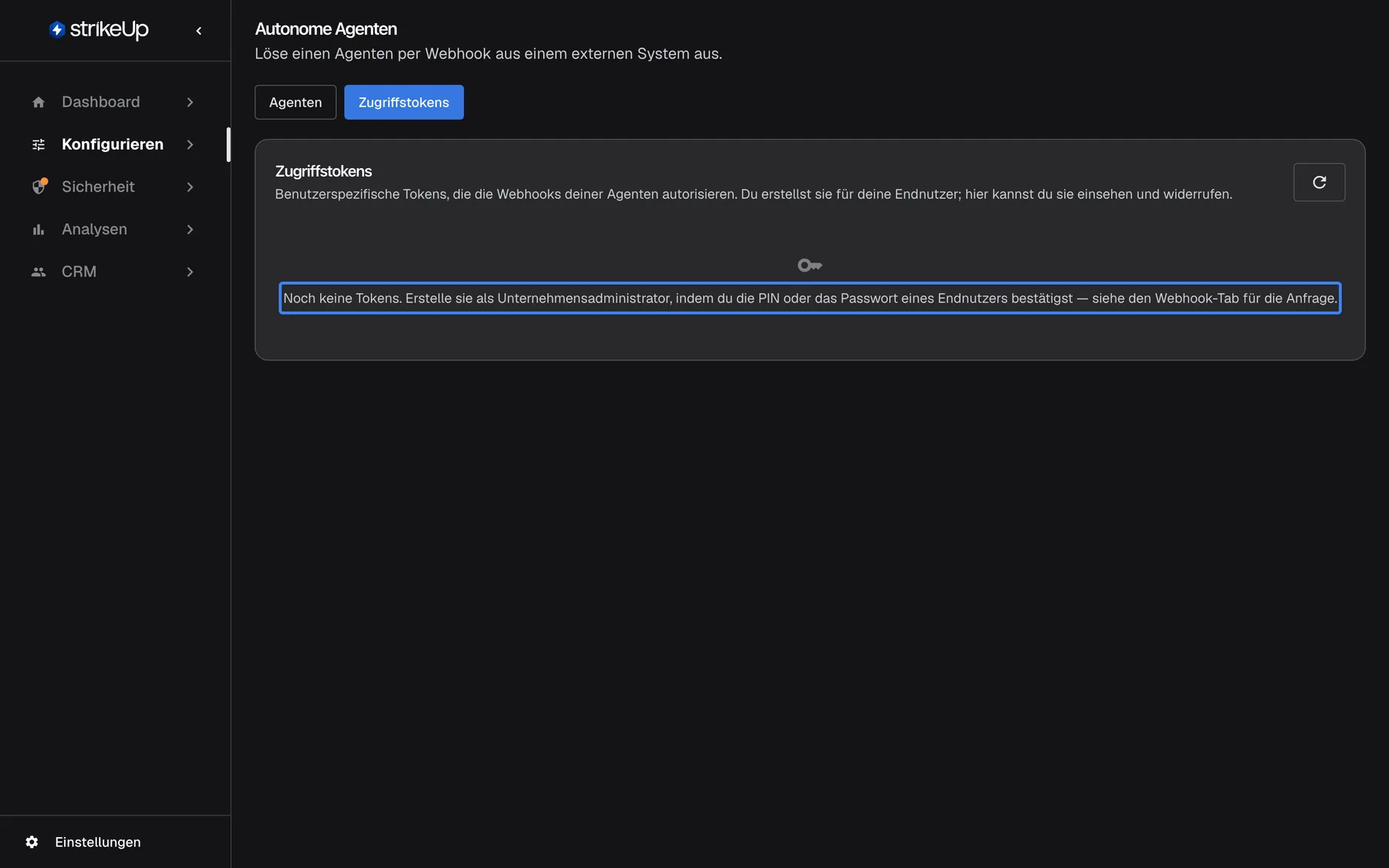The image size is (1389, 868).
Task: Open Sicherheit in the sidebar
Action: click(114, 187)
